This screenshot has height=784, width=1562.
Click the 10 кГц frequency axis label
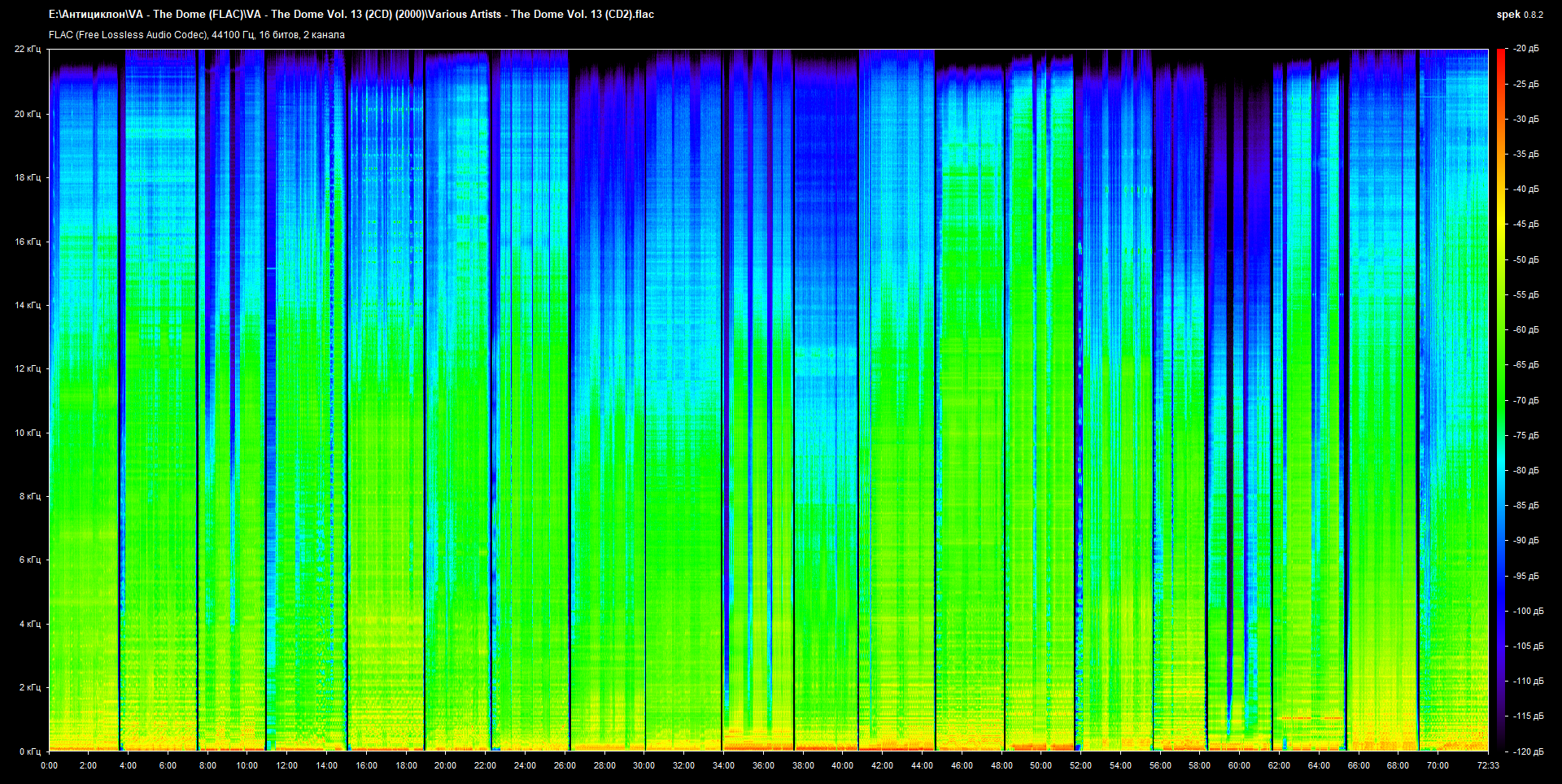(x=27, y=433)
